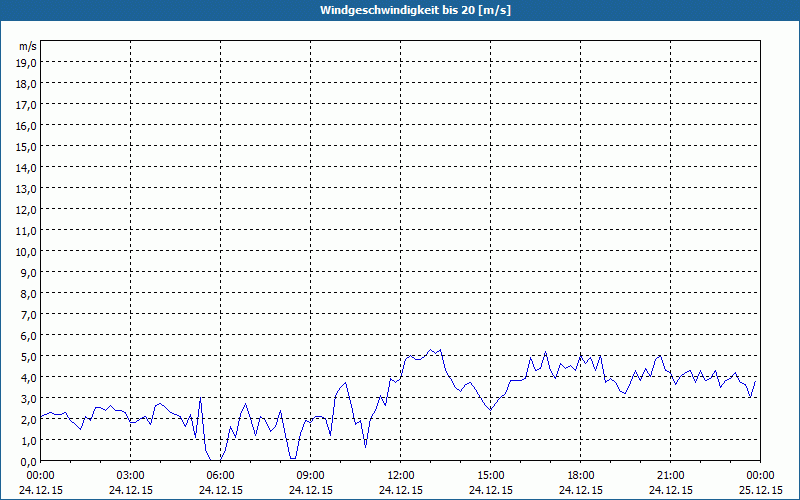800x500 pixels.
Task: Select the 6,0 y-axis label
Action: pos(29,336)
